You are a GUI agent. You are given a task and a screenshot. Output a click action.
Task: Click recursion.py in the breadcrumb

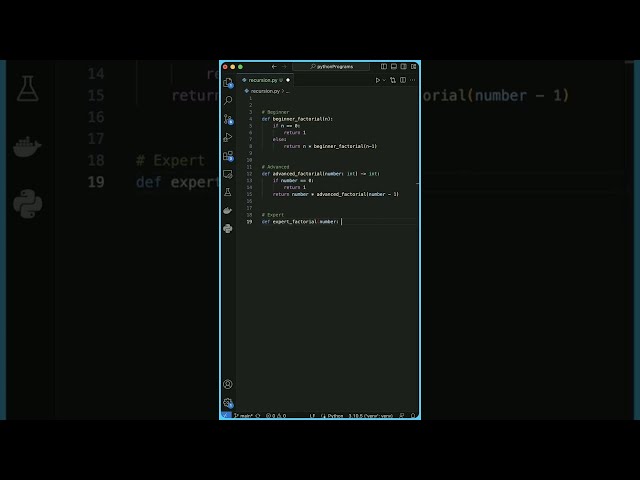pyautogui.click(x=265, y=91)
